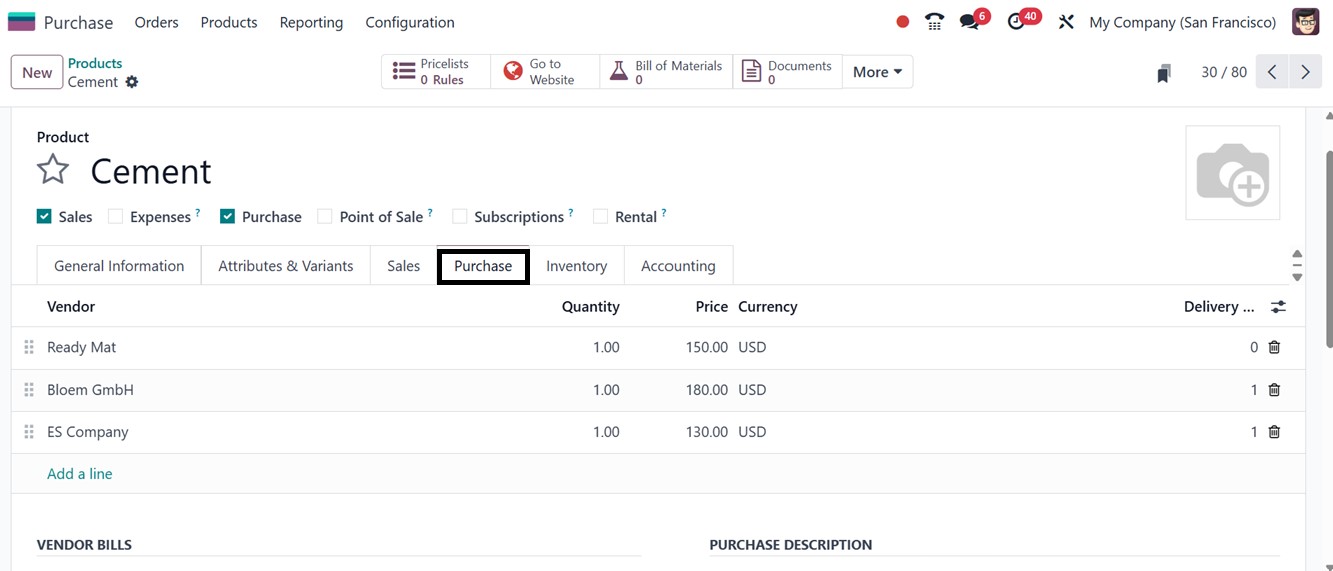Open the activities clock icon
The height and width of the screenshot is (571, 1333).
pyautogui.click(x=1016, y=22)
